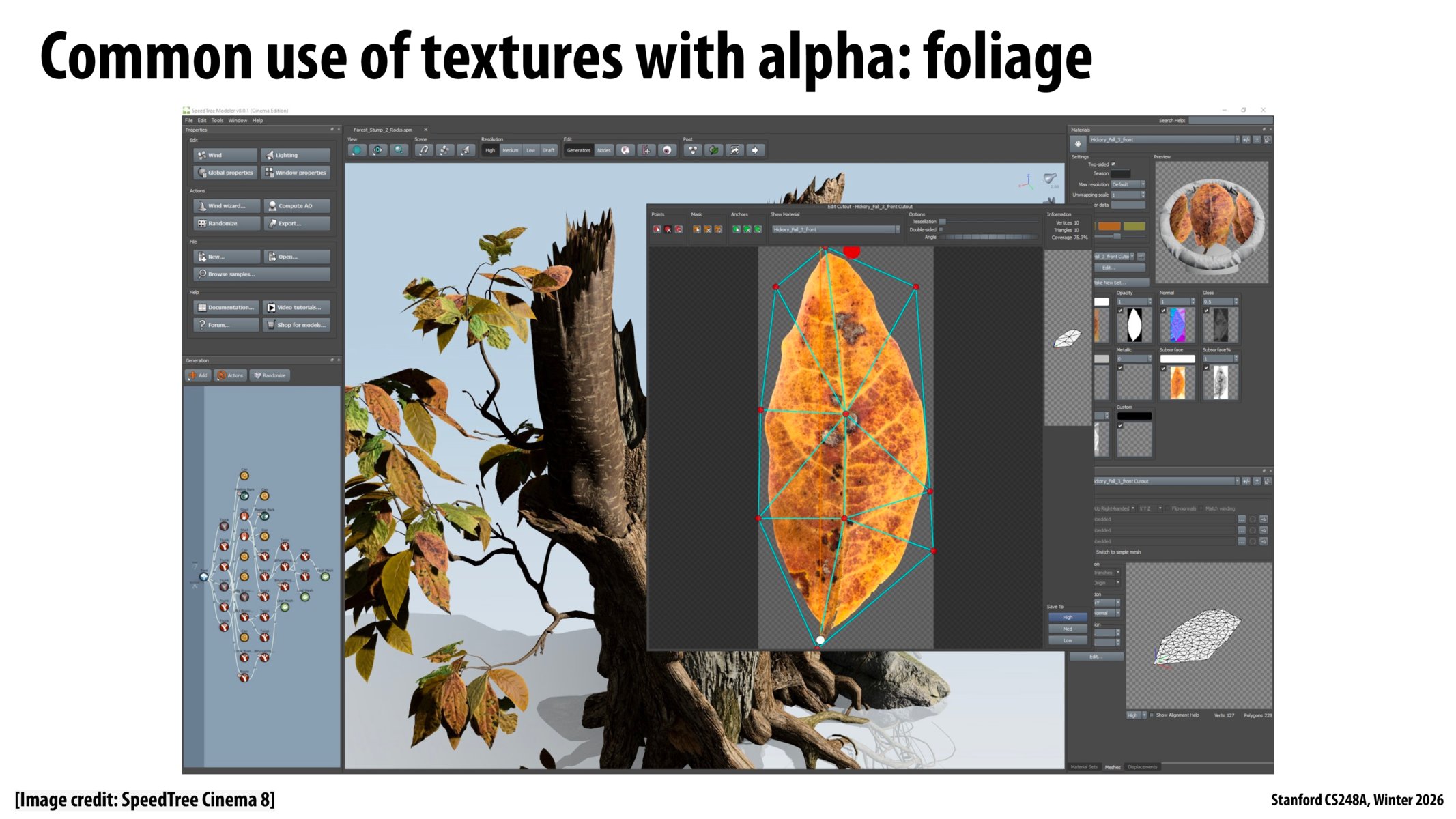Click the green leaf icon in Post toolbar
Viewport: 1456px width, 819px height.
[x=713, y=150]
